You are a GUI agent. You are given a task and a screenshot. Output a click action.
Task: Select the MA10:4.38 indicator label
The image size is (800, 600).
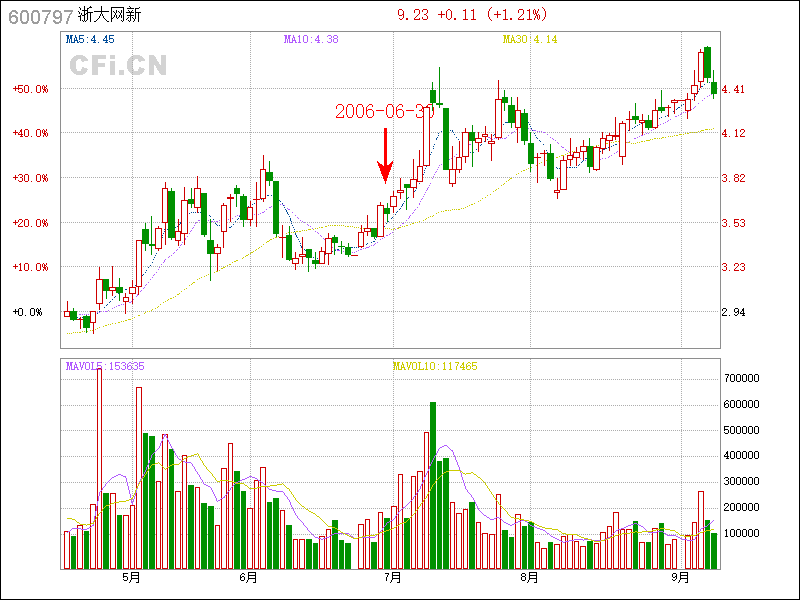pos(311,40)
